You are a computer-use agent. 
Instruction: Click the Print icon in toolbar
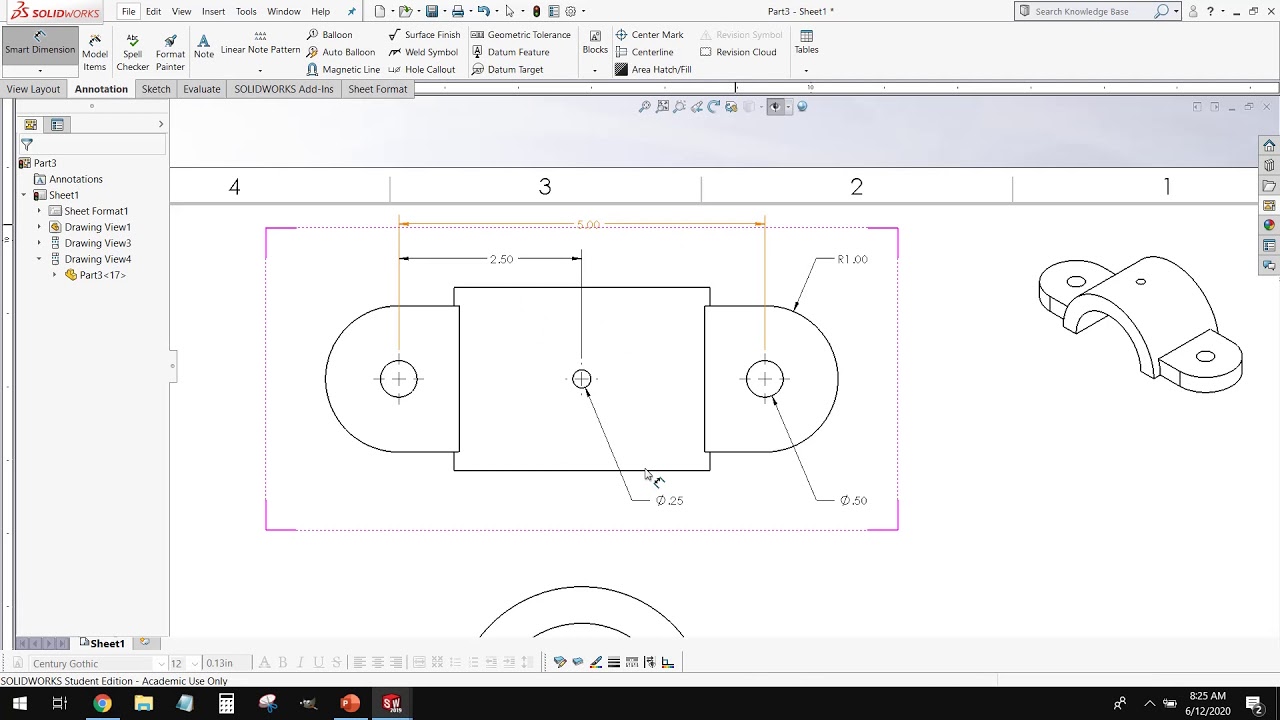point(457,11)
